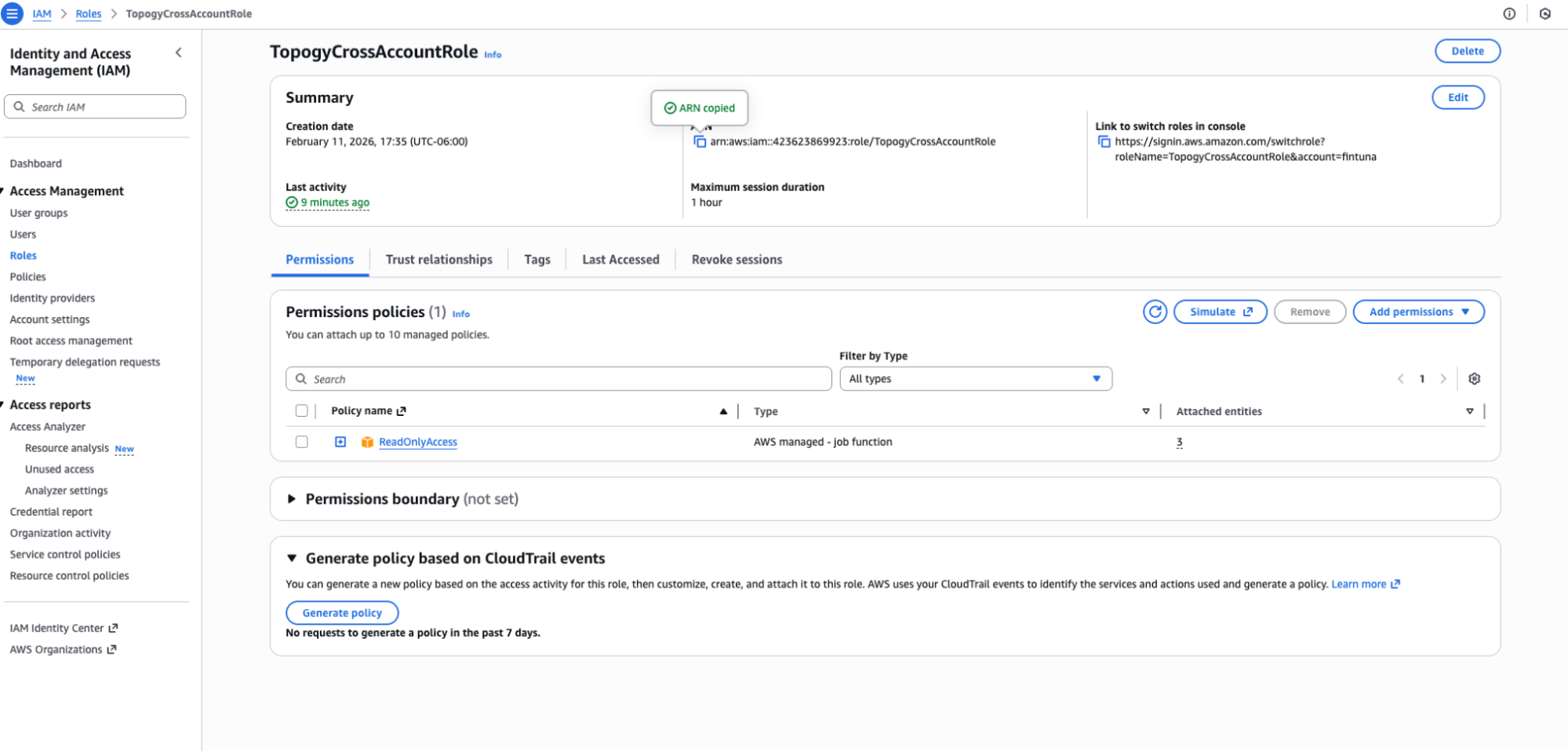This screenshot has height=751, width=1568.
Task: Open the Last Accessed tab
Action: click(620, 260)
